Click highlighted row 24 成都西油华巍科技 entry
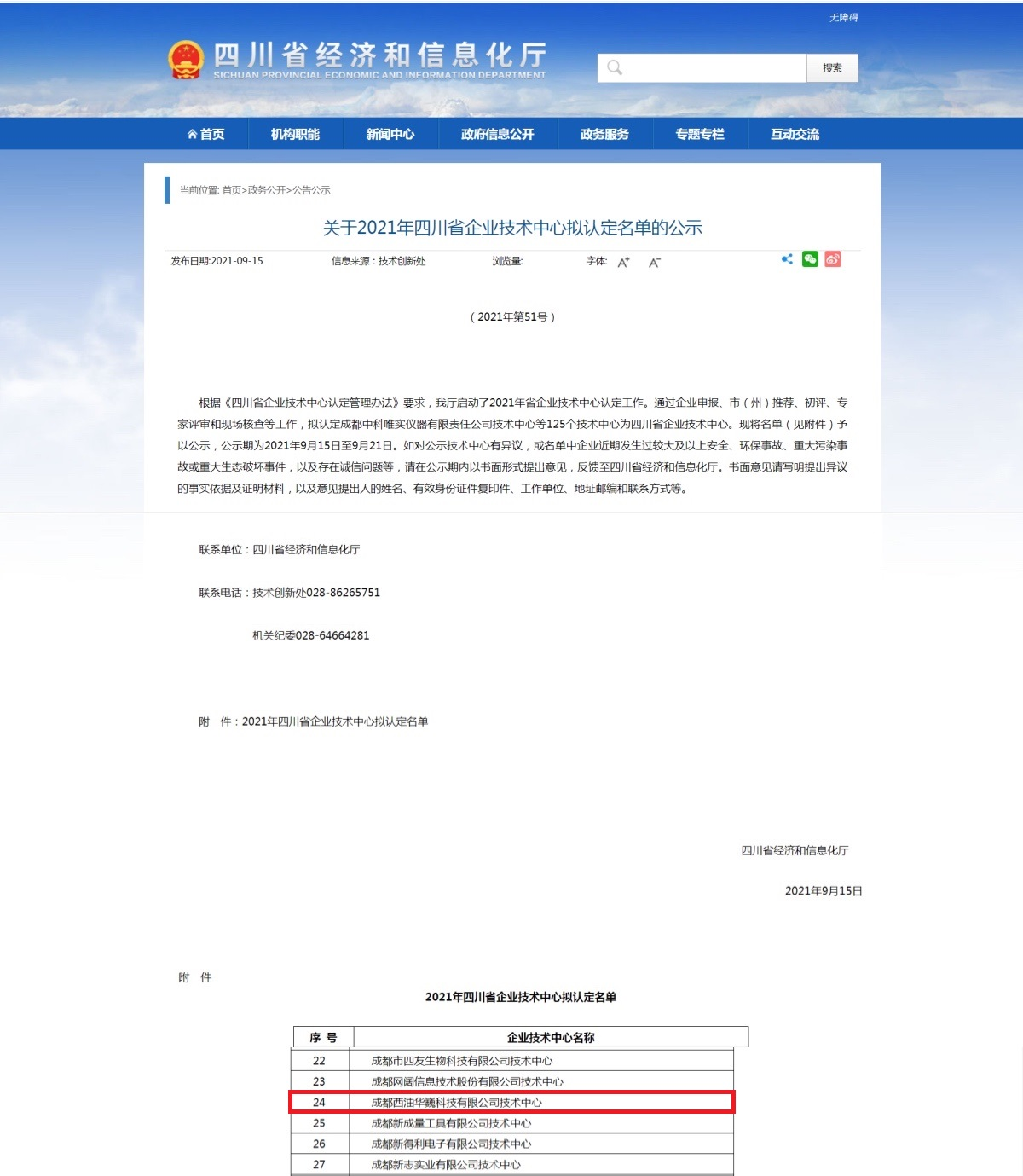1023x1176 pixels. point(457,1103)
